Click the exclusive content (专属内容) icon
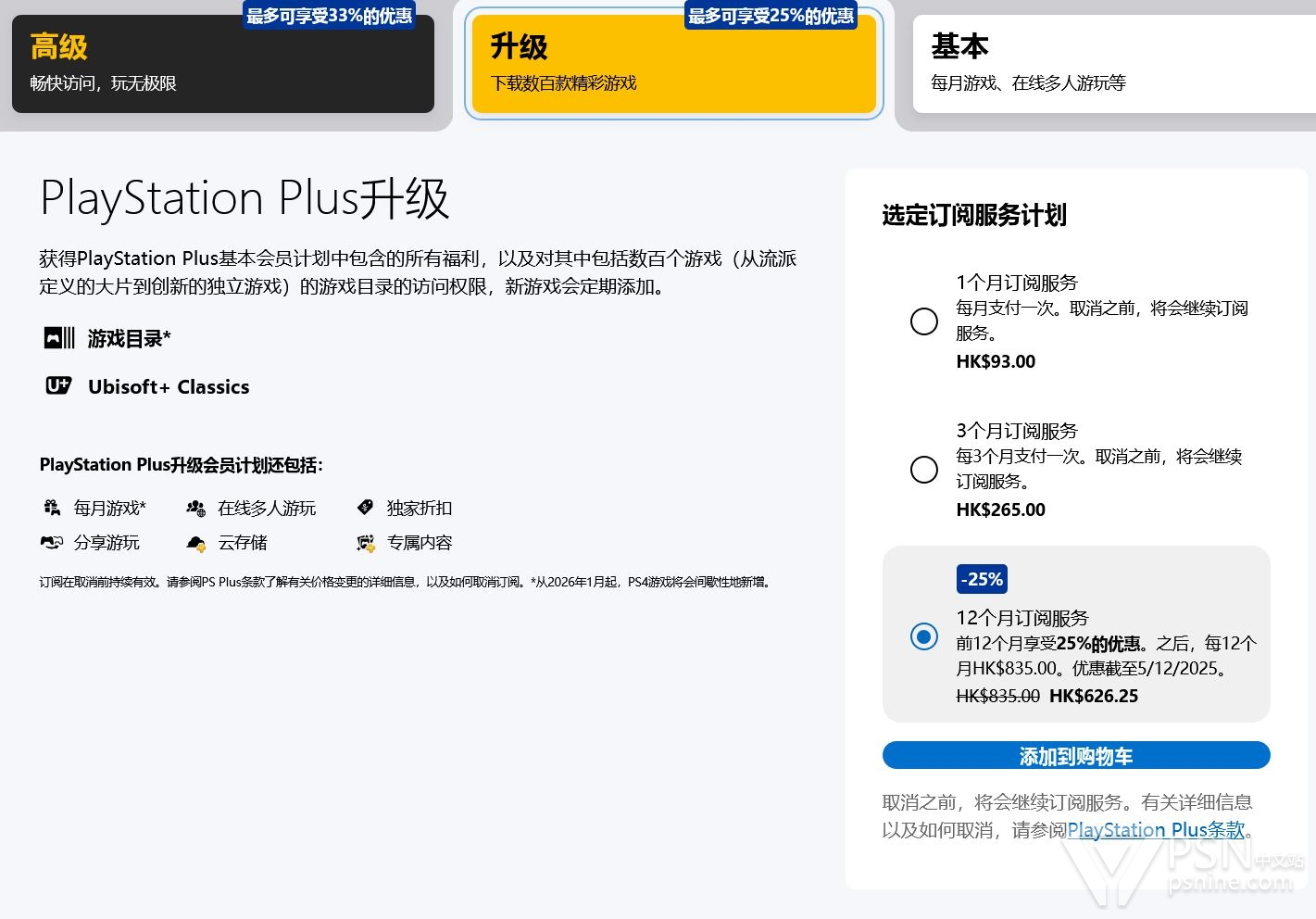The image size is (1316, 919). (x=366, y=543)
